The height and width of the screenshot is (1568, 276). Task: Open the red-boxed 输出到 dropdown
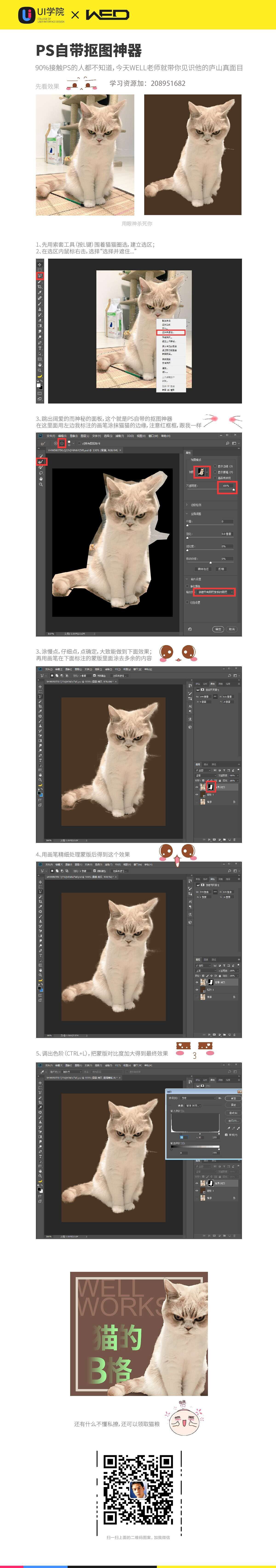tap(215, 592)
